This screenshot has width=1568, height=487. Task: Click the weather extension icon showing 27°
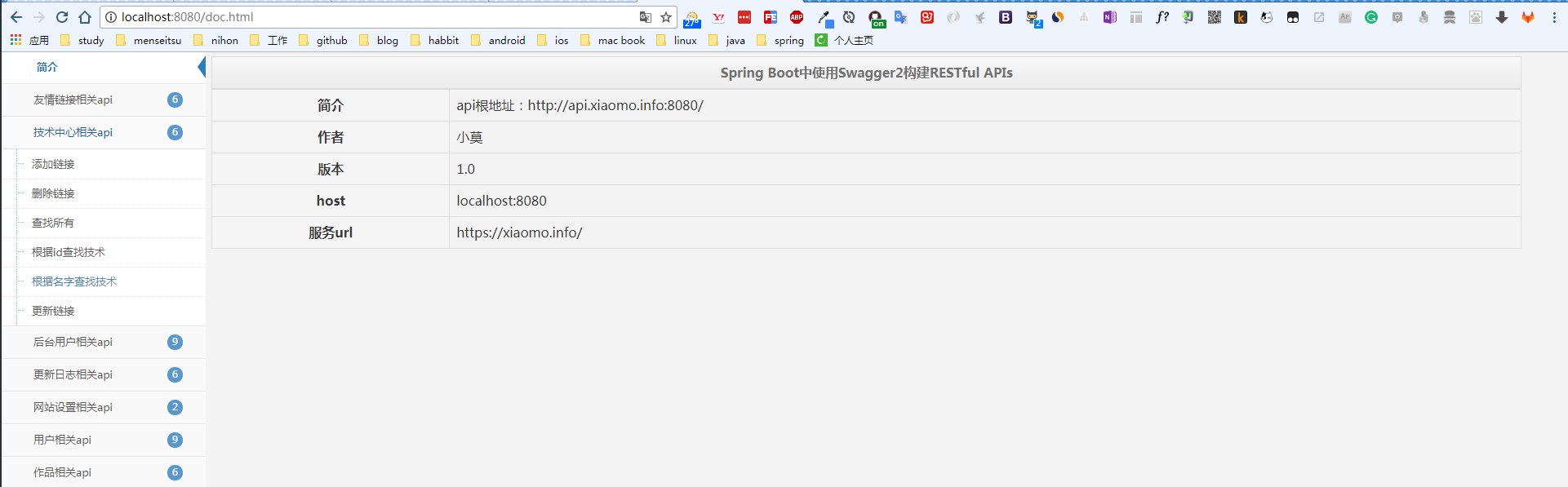692,18
